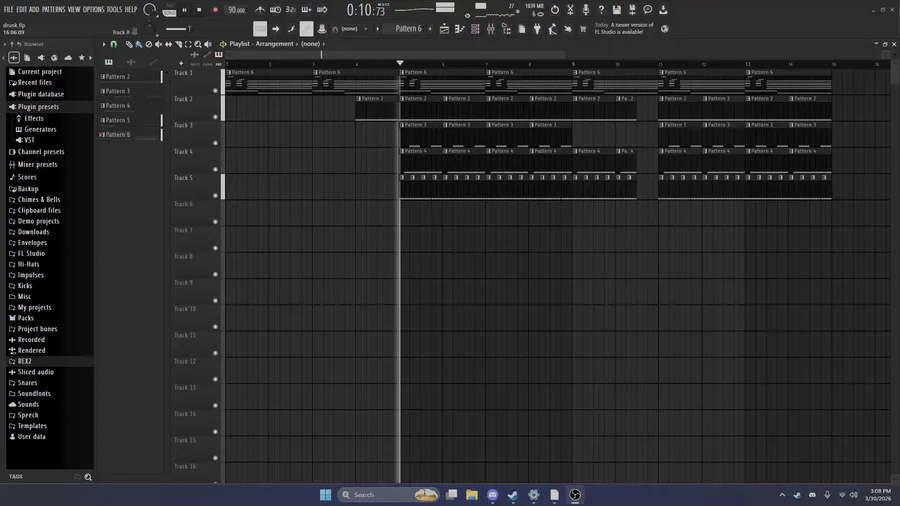
Task: Toggle wait for input before playing
Action: point(276,10)
